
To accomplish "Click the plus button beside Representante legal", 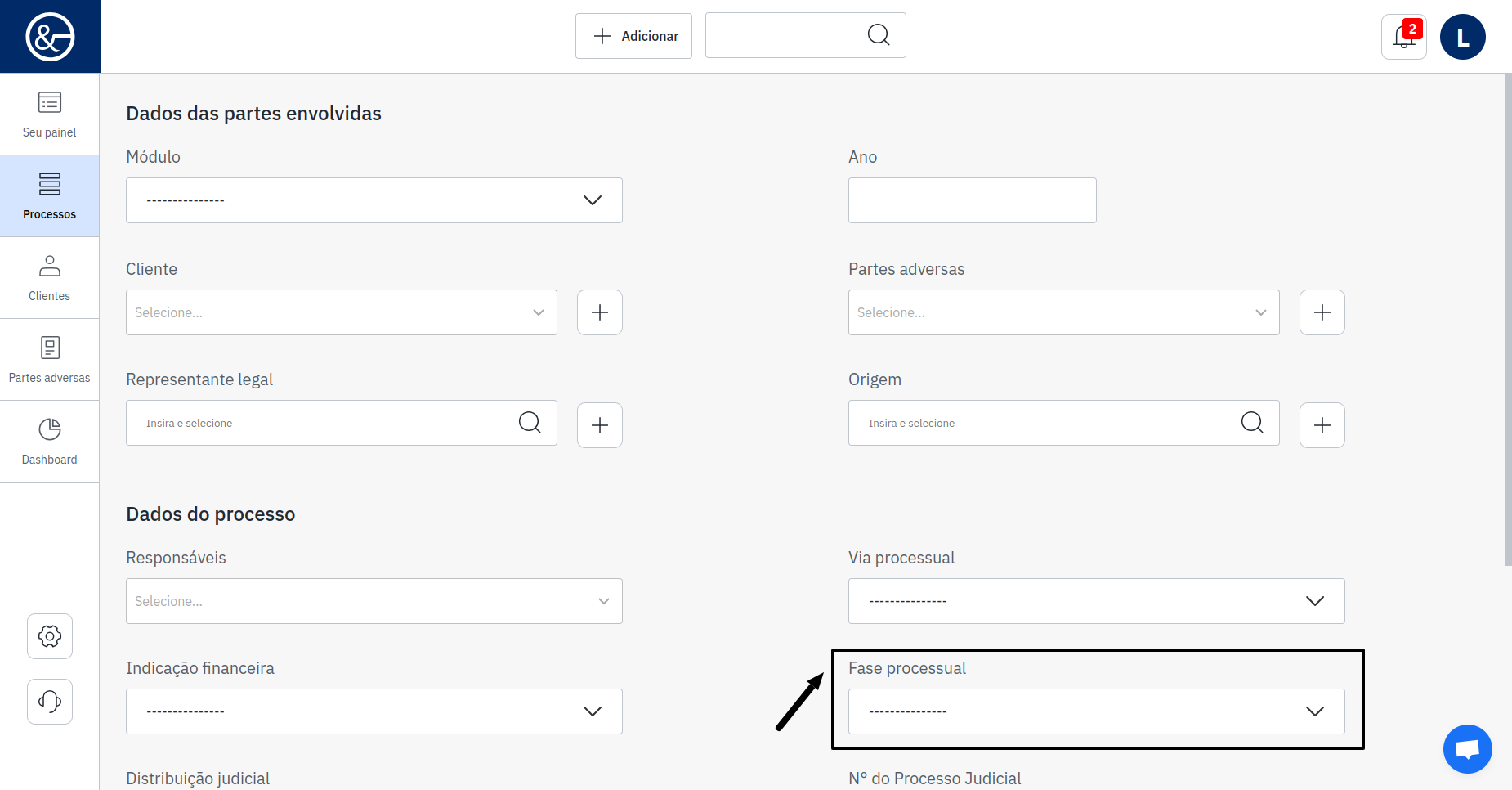I will [x=600, y=425].
